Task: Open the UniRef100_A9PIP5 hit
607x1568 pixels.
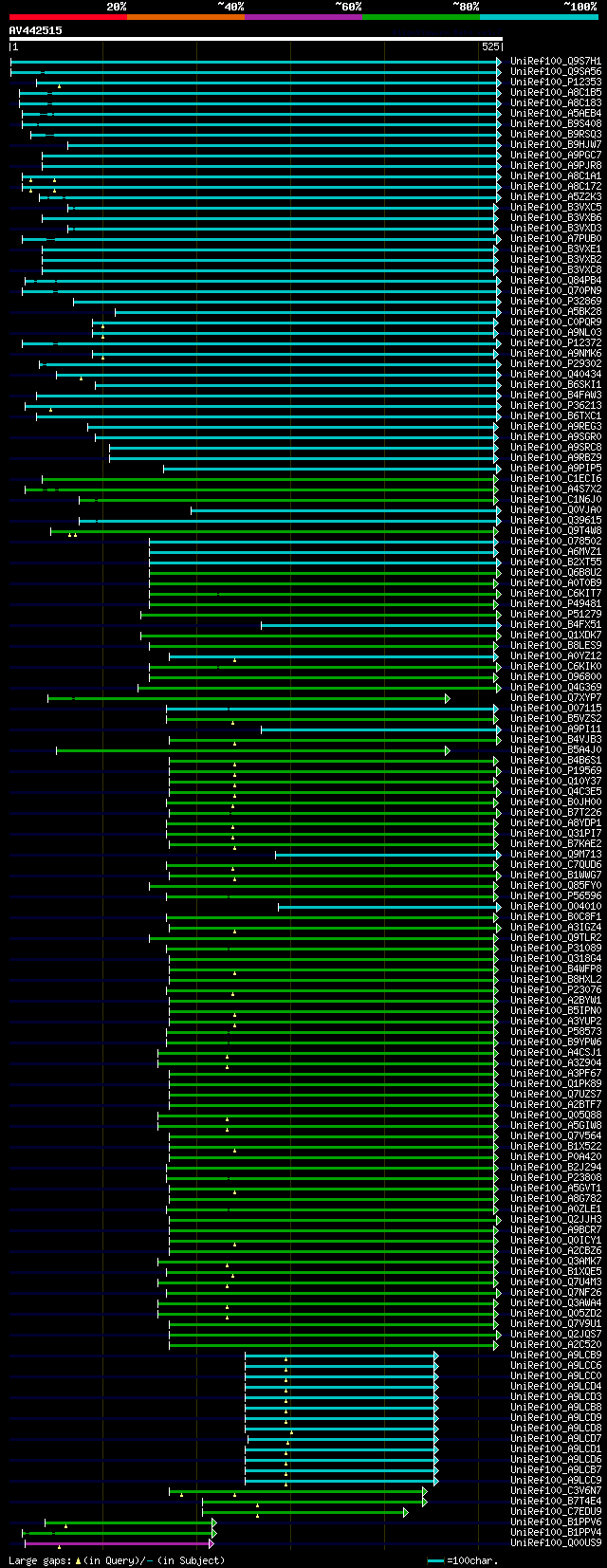Action: (x=556, y=469)
